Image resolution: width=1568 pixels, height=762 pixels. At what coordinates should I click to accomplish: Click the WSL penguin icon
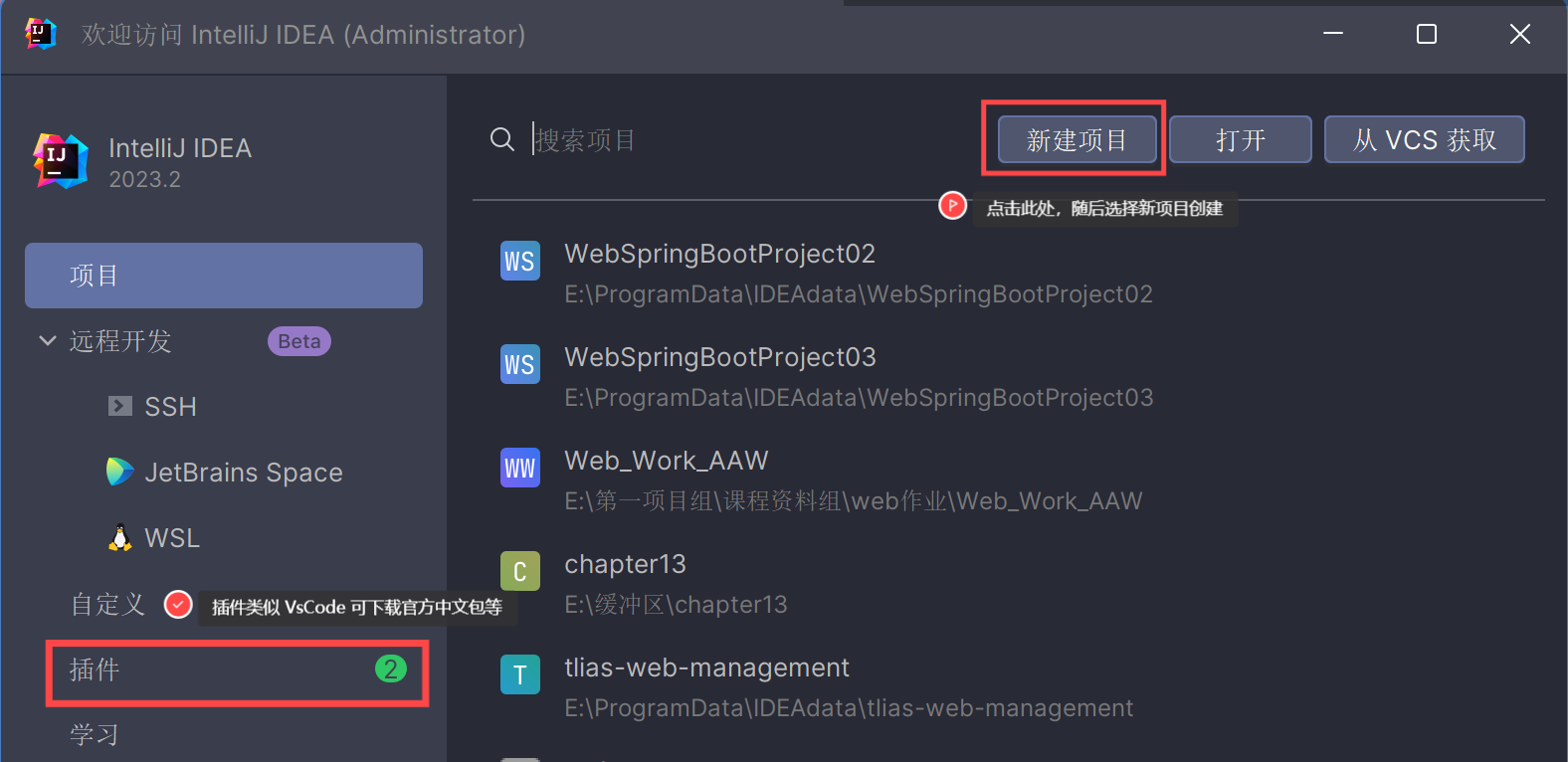pos(119,538)
